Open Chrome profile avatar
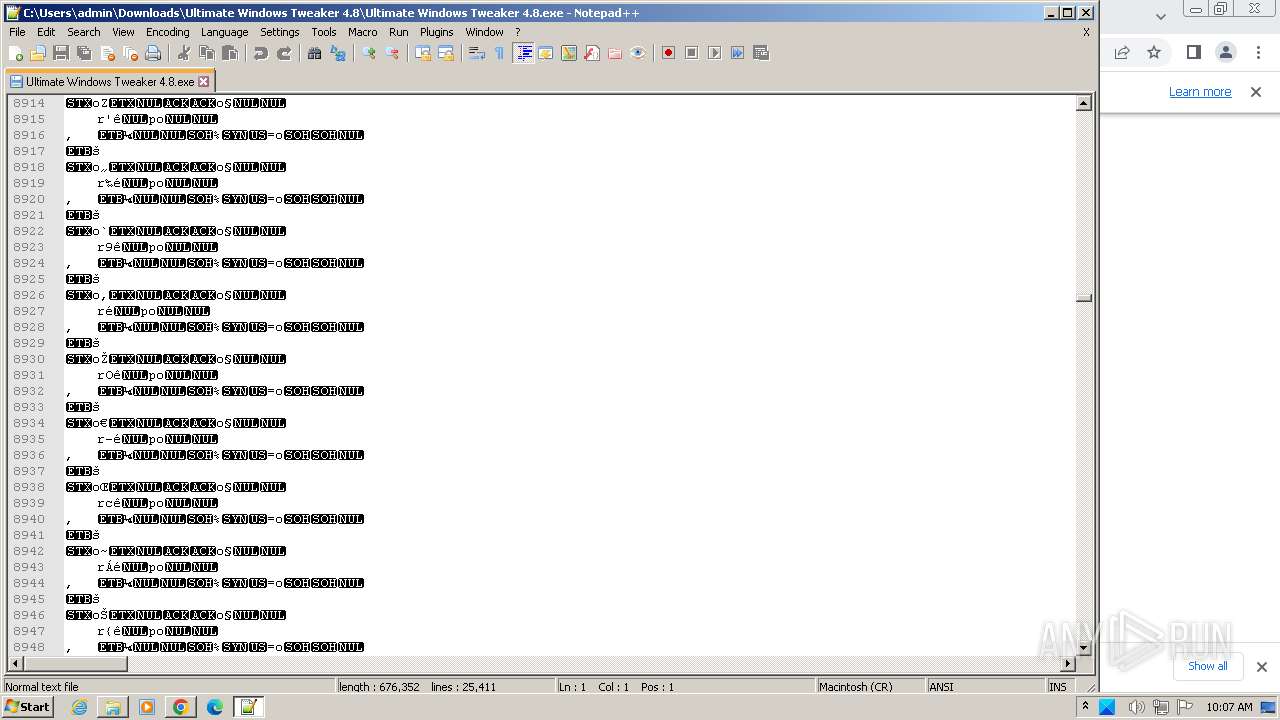 pos(1226,53)
